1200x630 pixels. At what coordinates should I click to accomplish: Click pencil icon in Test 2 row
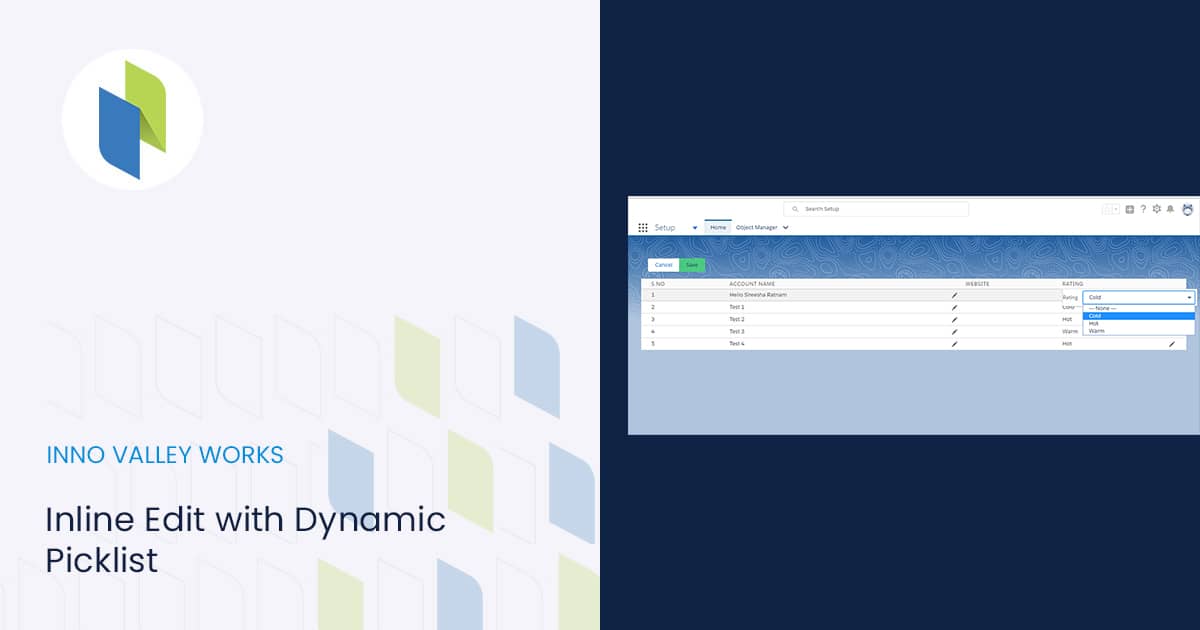click(x=954, y=320)
